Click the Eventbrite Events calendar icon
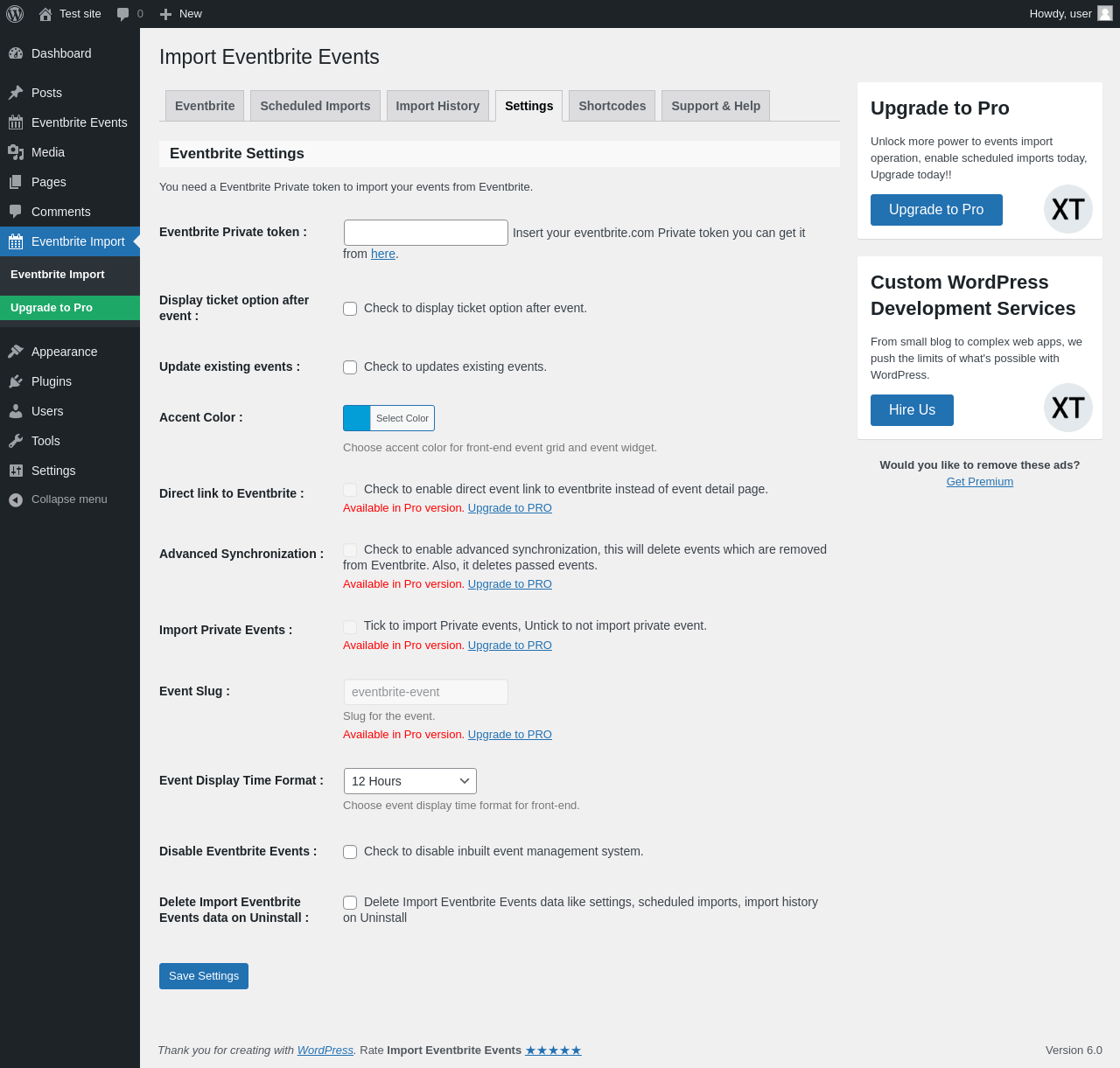 (16, 122)
